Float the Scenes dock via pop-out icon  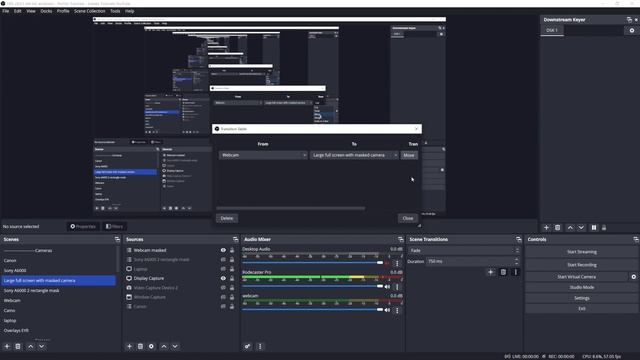tap(117, 239)
